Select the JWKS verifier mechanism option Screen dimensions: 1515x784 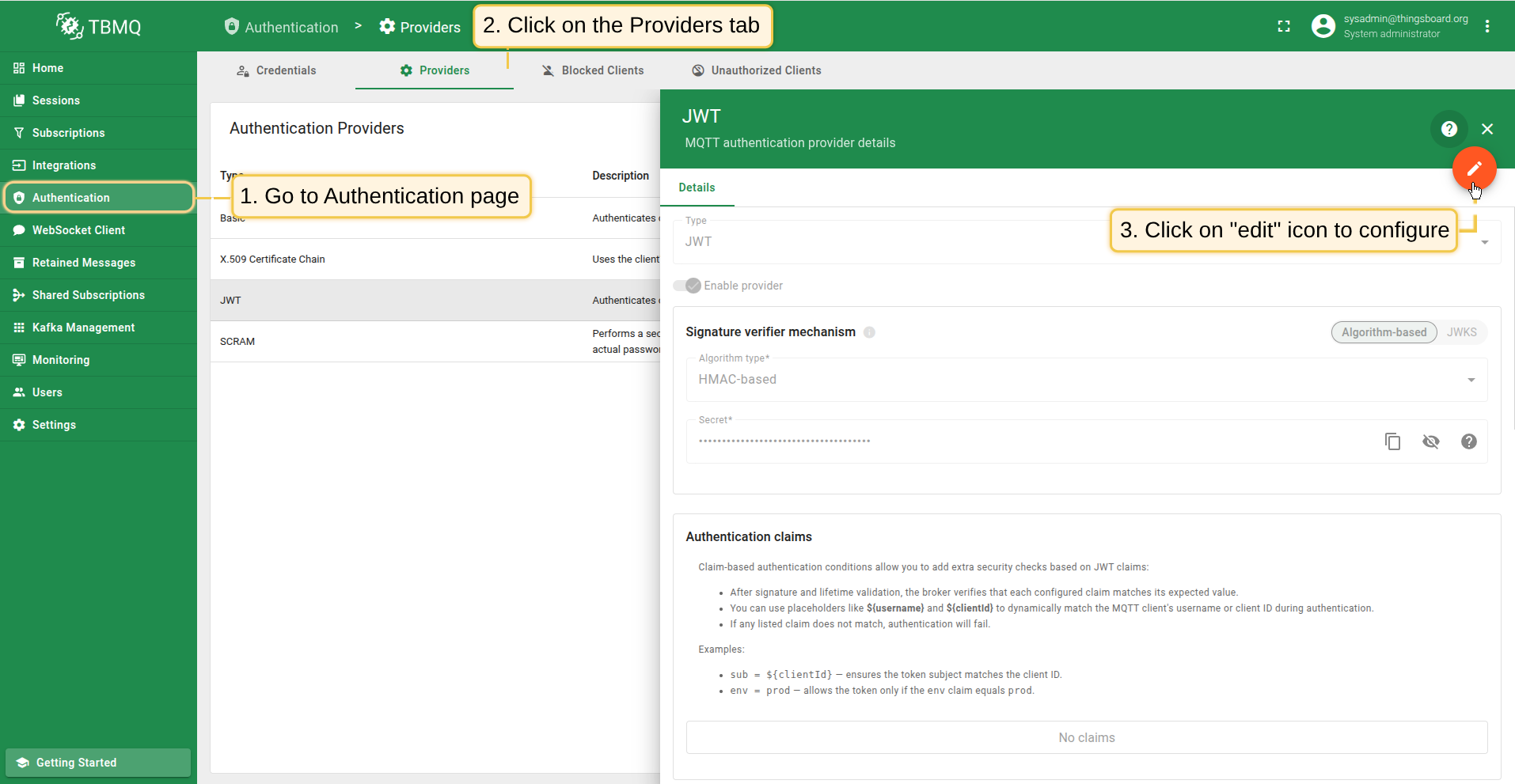(1461, 332)
